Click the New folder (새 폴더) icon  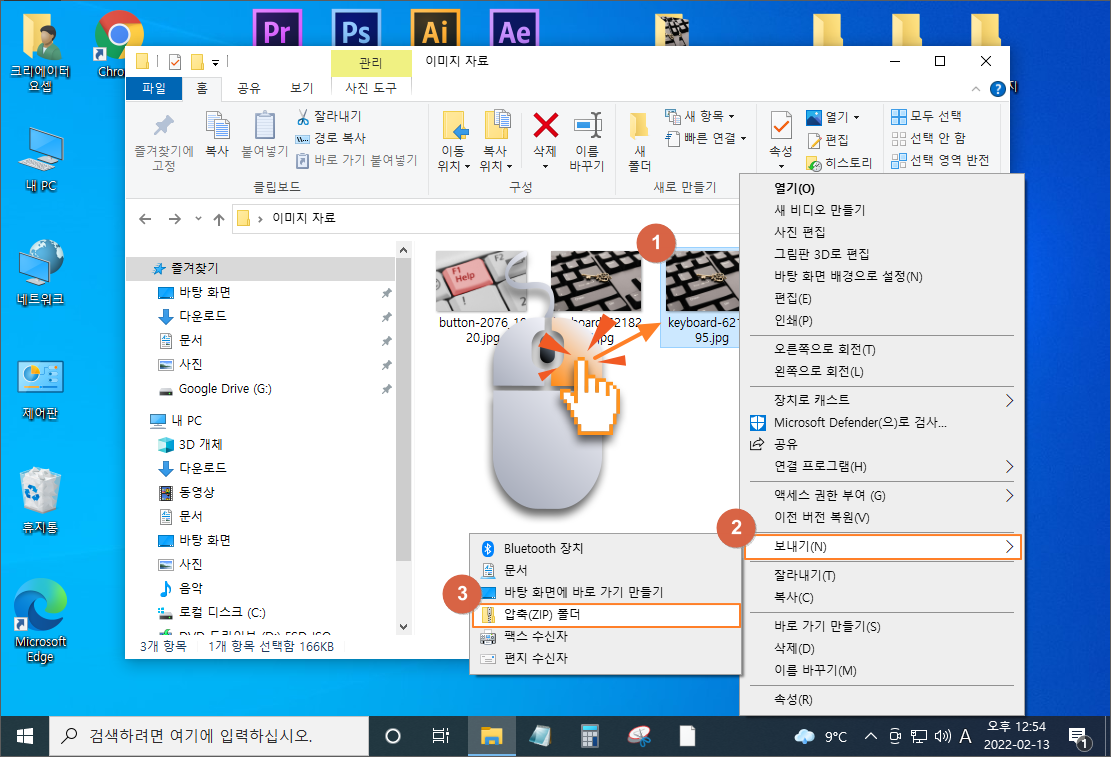pos(639,141)
